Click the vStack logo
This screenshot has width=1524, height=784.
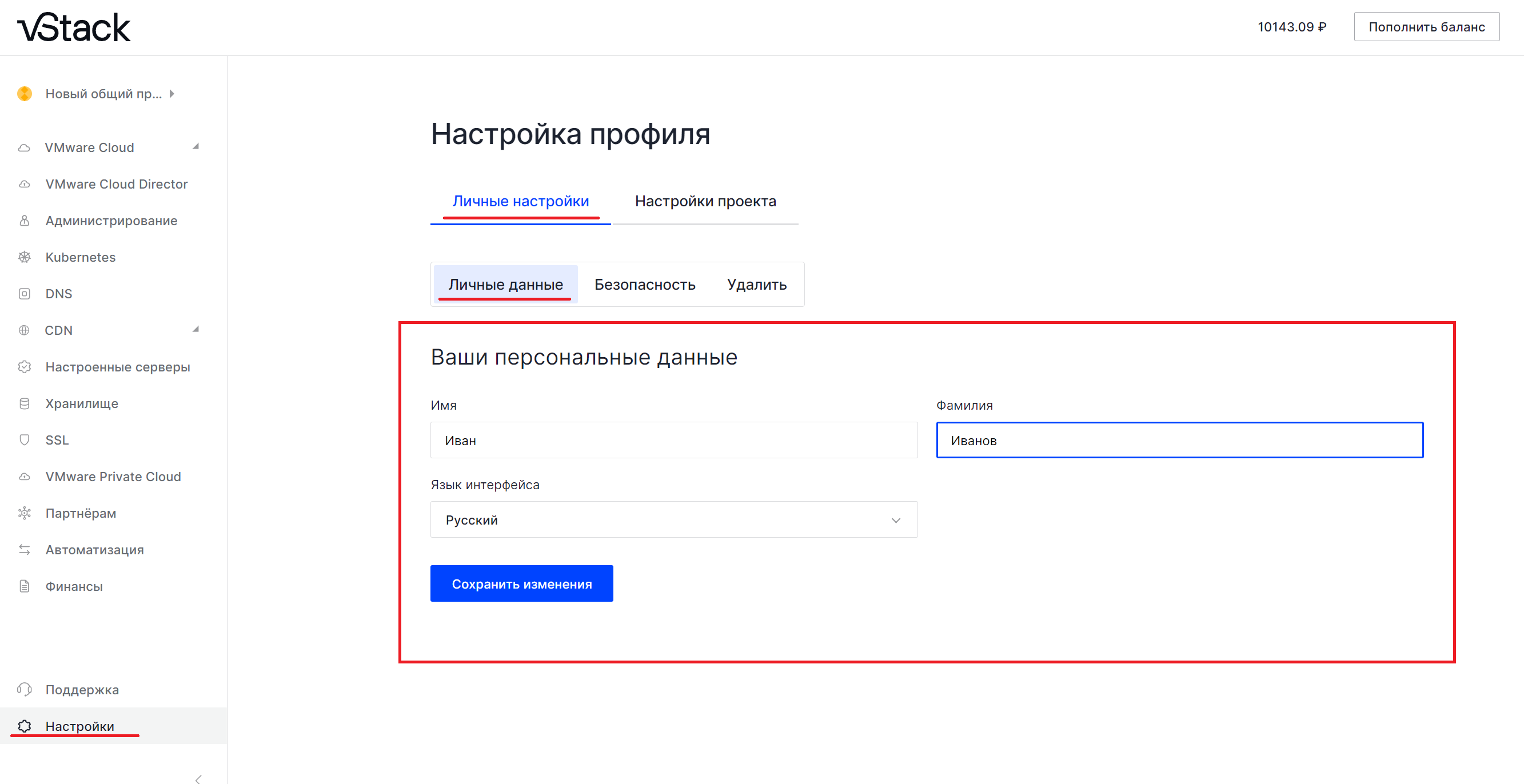click(74, 28)
